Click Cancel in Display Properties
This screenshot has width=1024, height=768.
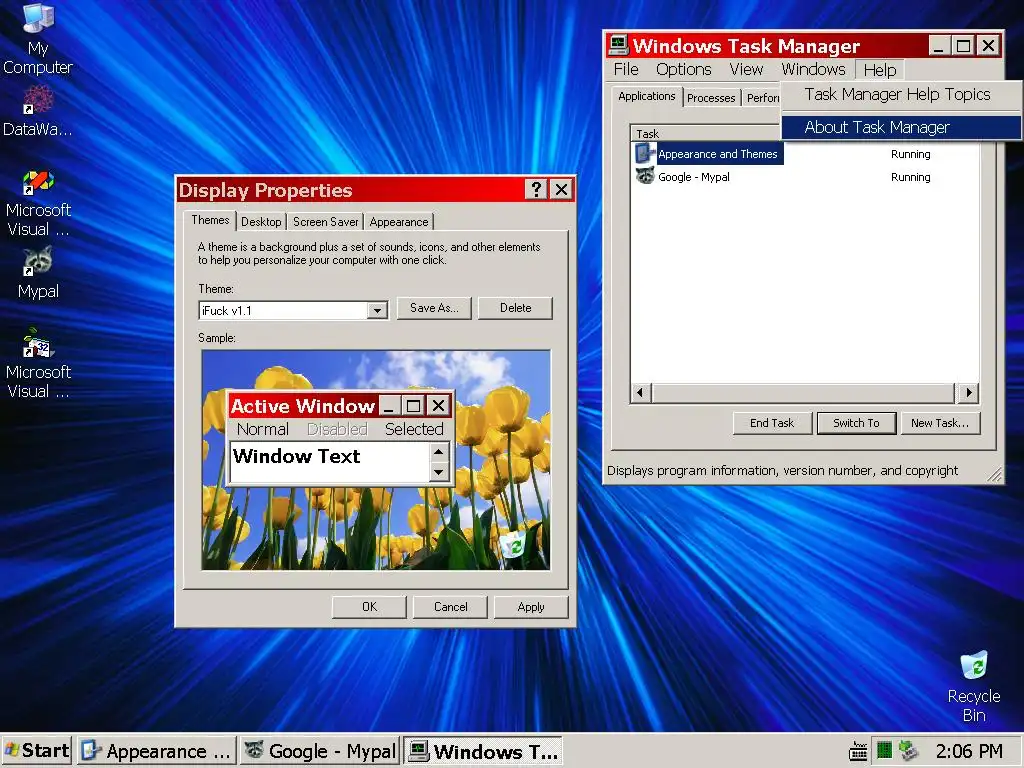[450, 607]
